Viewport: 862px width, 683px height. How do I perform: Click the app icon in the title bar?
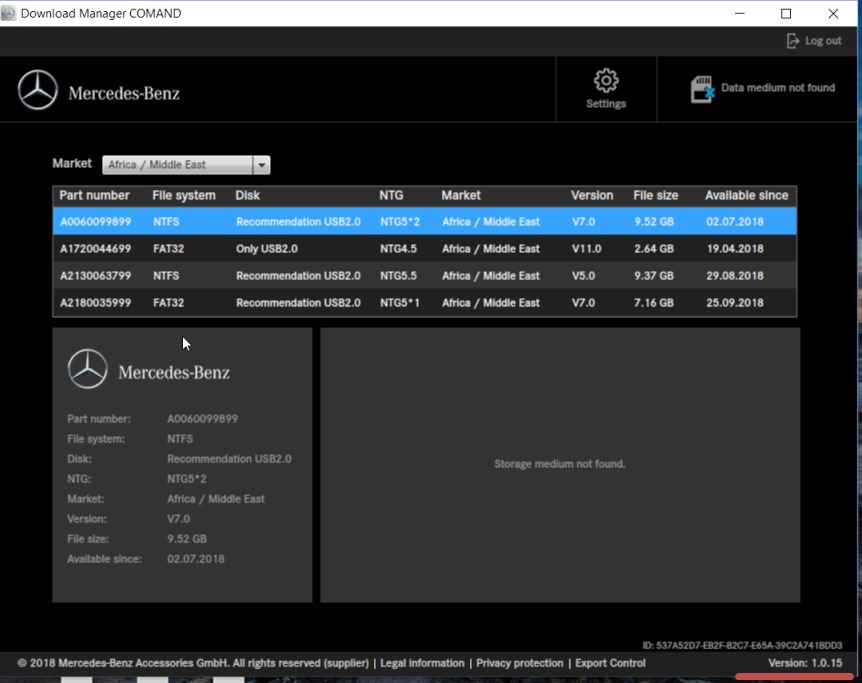[8, 13]
